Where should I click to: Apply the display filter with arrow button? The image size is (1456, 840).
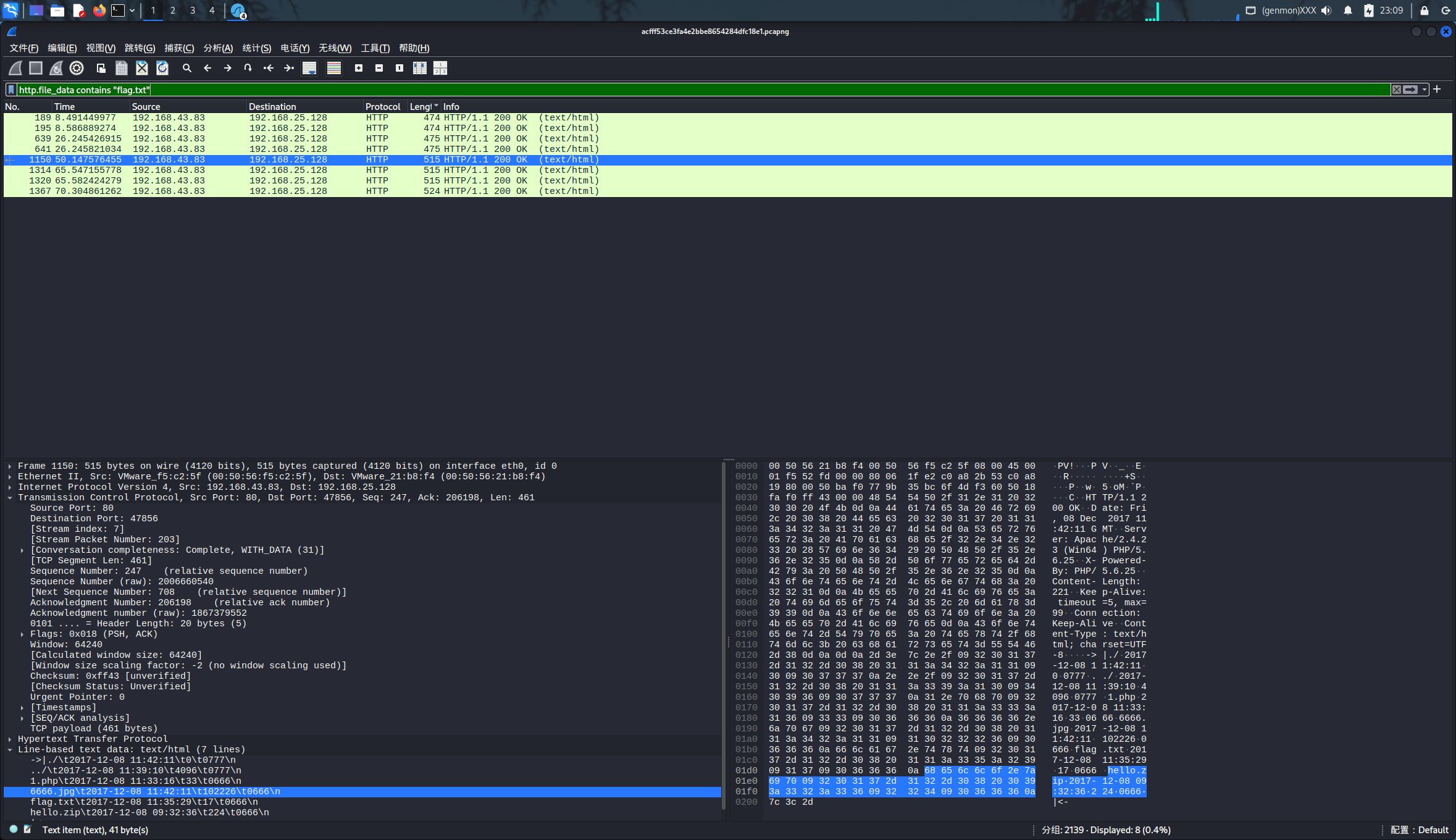point(1411,90)
